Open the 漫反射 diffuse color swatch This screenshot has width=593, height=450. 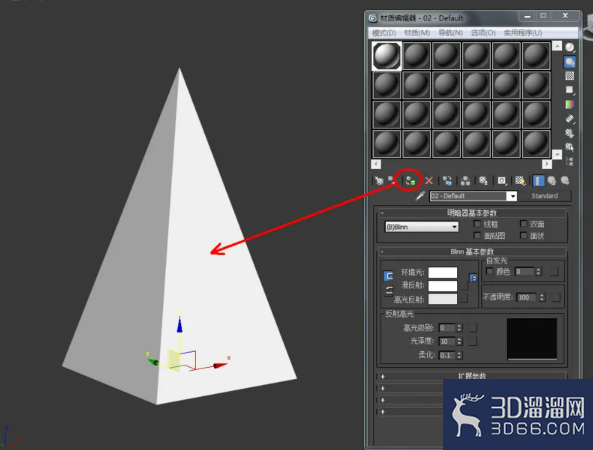(x=442, y=286)
